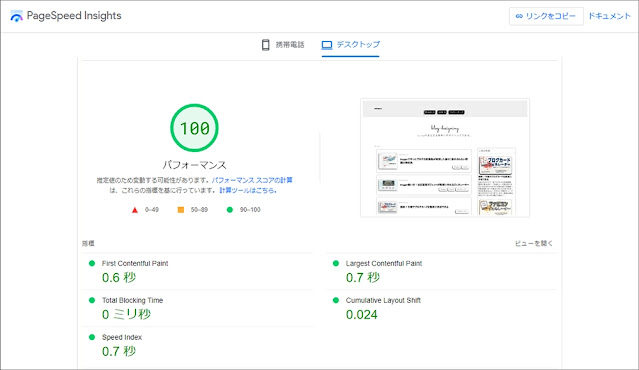Select the デスクトップ tab

[350, 45]
